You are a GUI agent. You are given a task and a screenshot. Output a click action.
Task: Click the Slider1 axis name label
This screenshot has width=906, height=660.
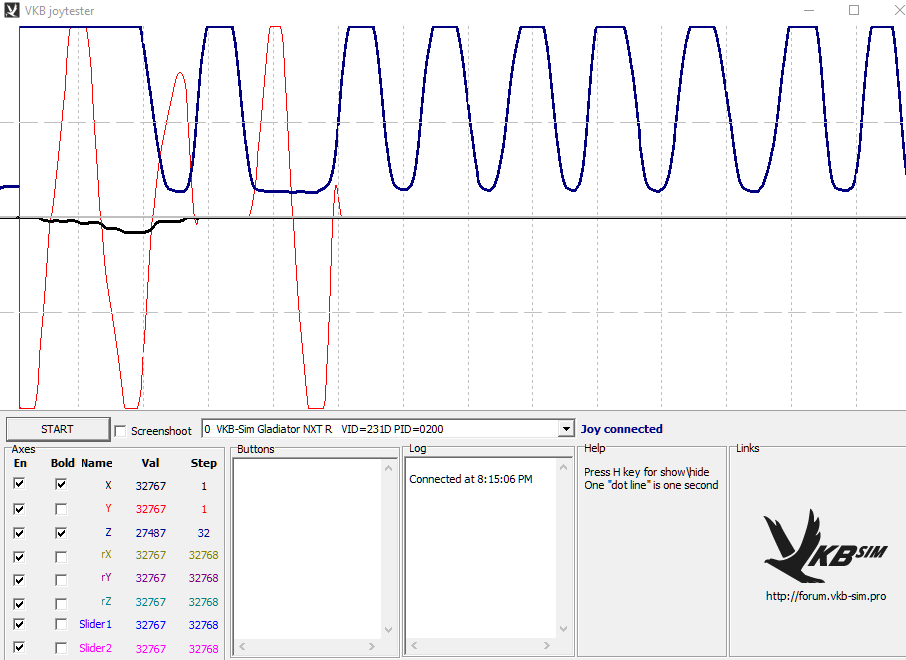coord(95,624)
